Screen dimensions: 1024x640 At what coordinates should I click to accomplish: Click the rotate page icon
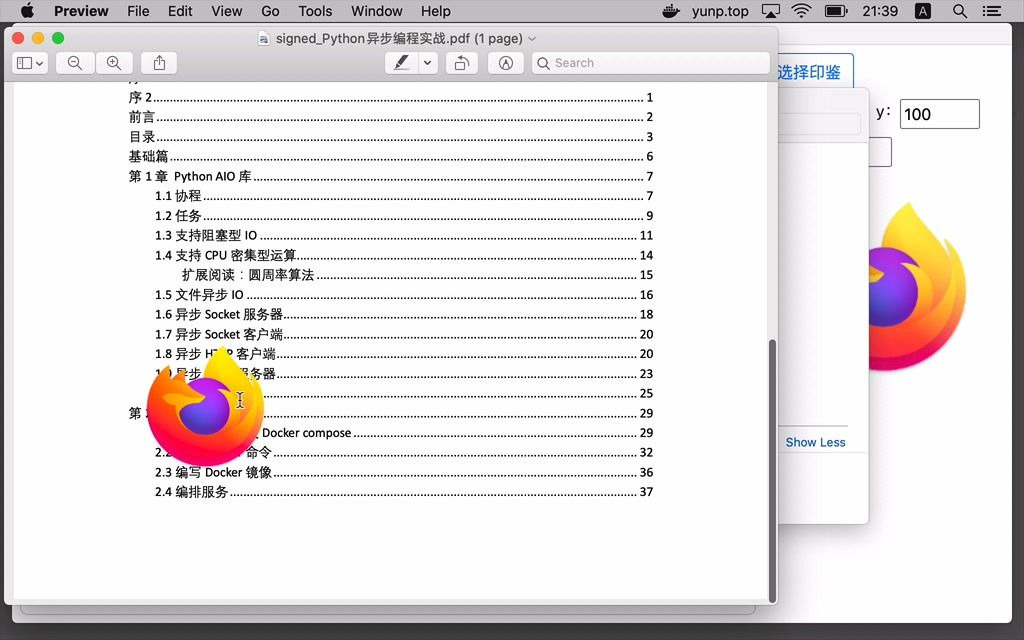[461, 63]
